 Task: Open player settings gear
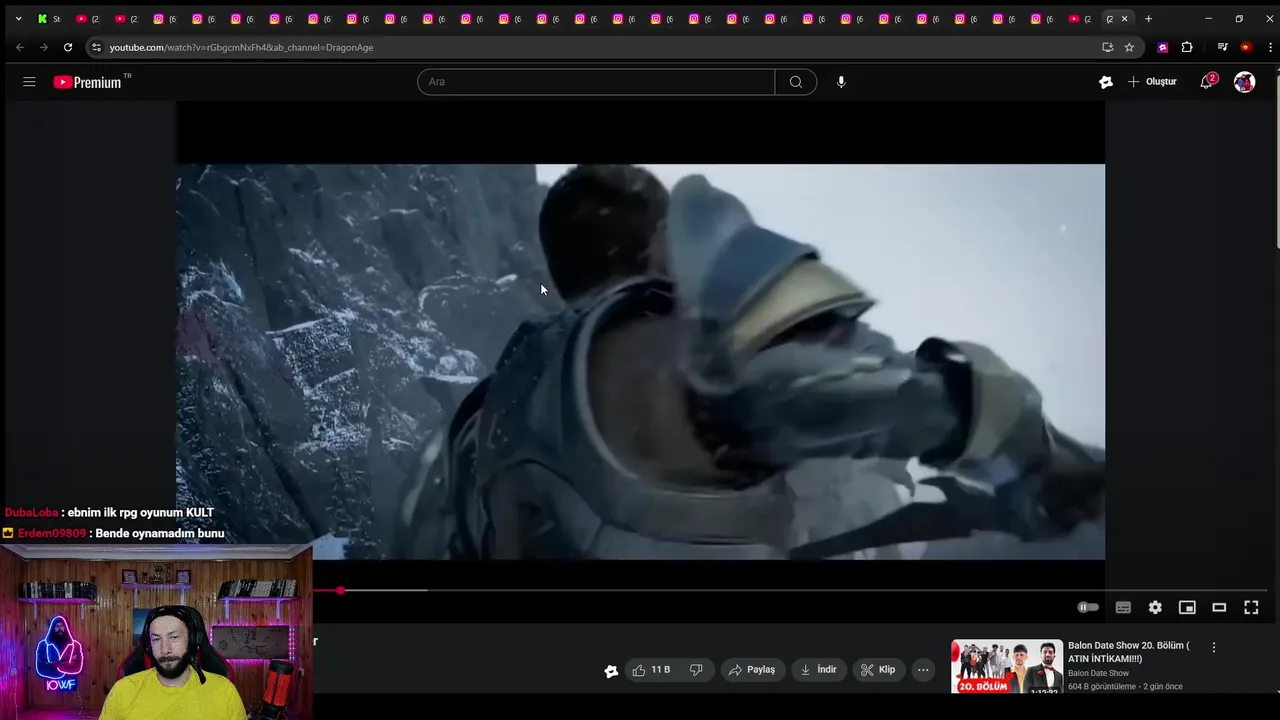tap(1155, 607)
